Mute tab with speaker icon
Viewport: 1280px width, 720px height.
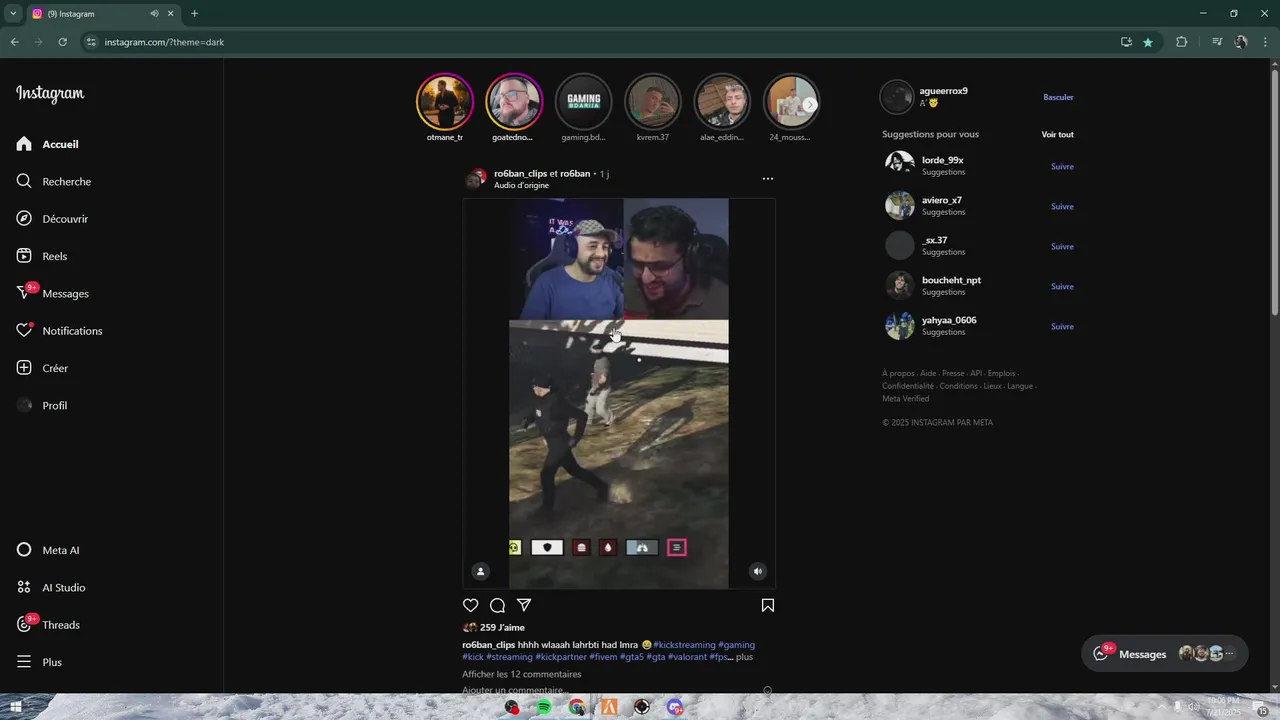[x=154, y=14]
